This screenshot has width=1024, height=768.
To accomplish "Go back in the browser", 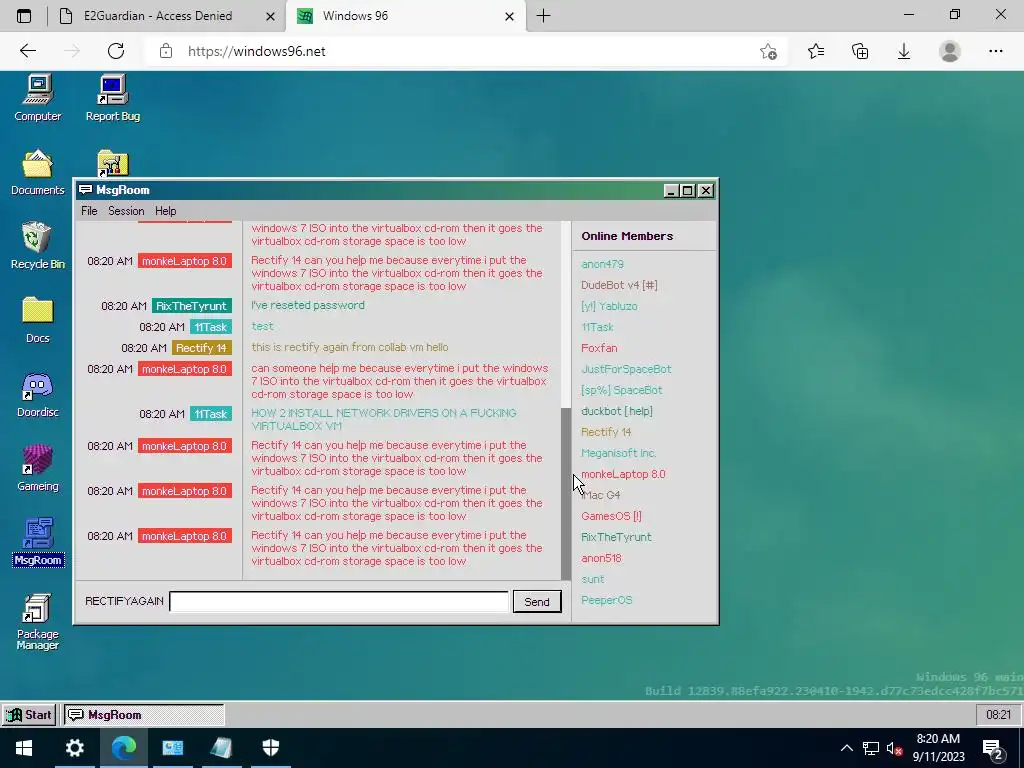I will pos(27,51).
